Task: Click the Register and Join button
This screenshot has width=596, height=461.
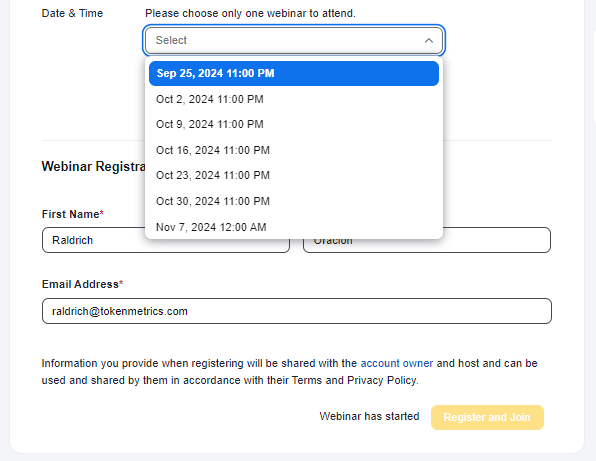Action: point(487,417)
